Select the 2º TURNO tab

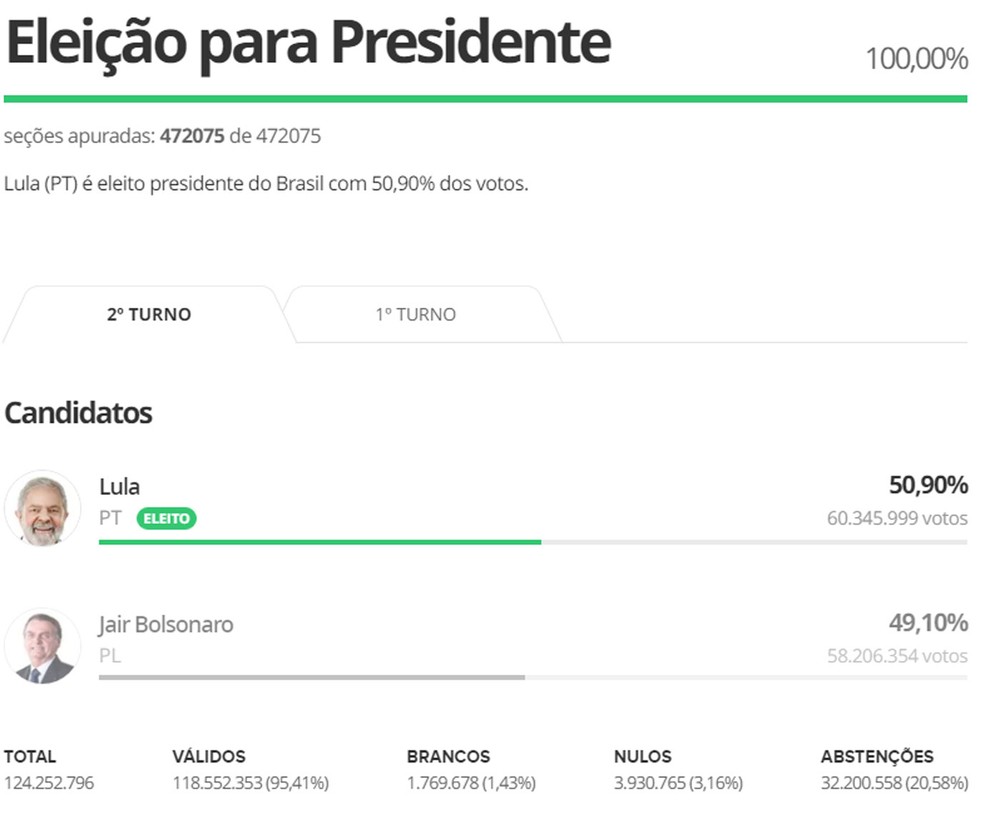149,315
